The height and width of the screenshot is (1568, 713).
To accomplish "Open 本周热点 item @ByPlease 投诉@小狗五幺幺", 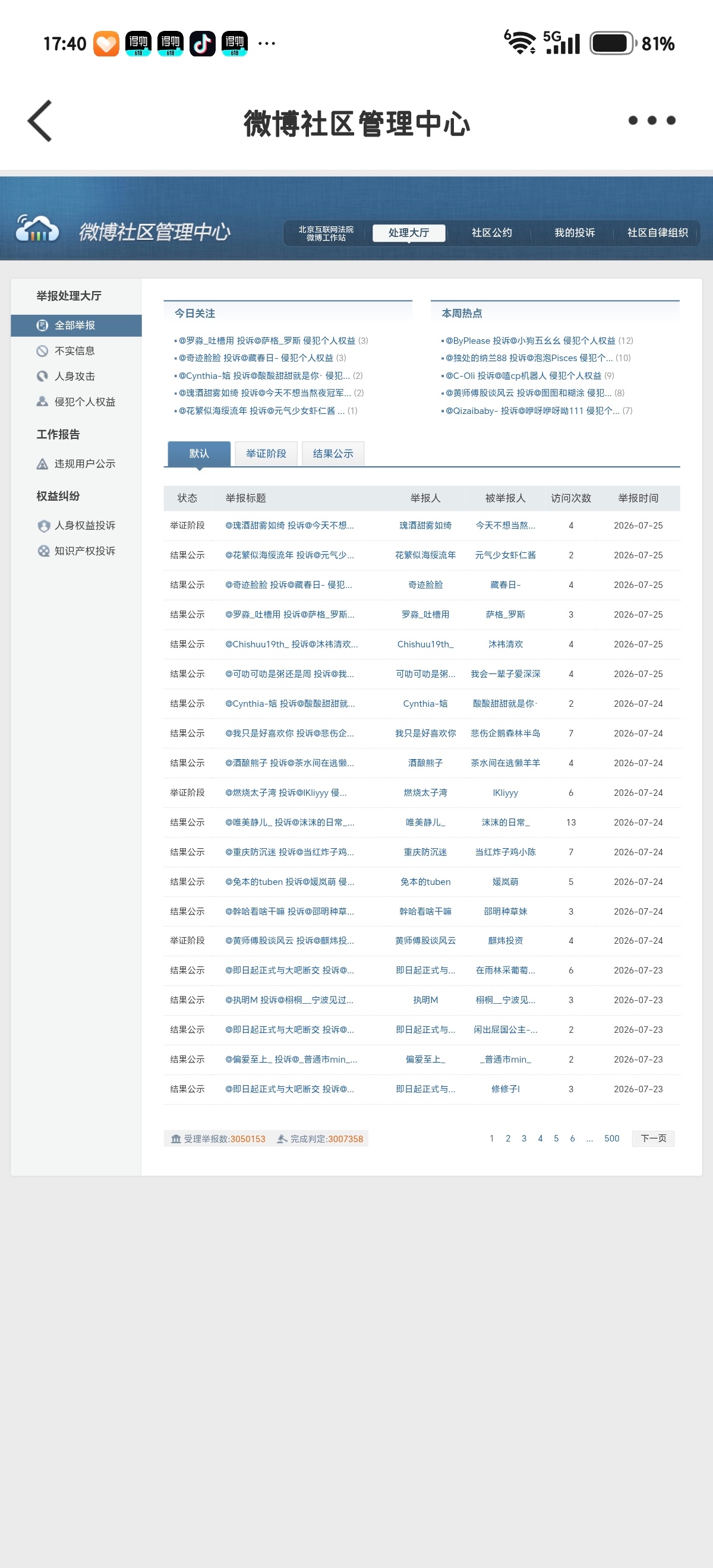I will coord(531,341).
